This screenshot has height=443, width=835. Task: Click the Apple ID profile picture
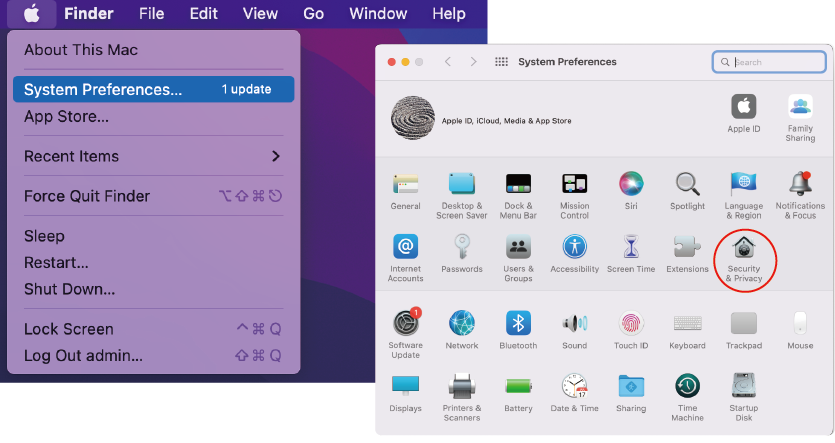click(413, 118)
